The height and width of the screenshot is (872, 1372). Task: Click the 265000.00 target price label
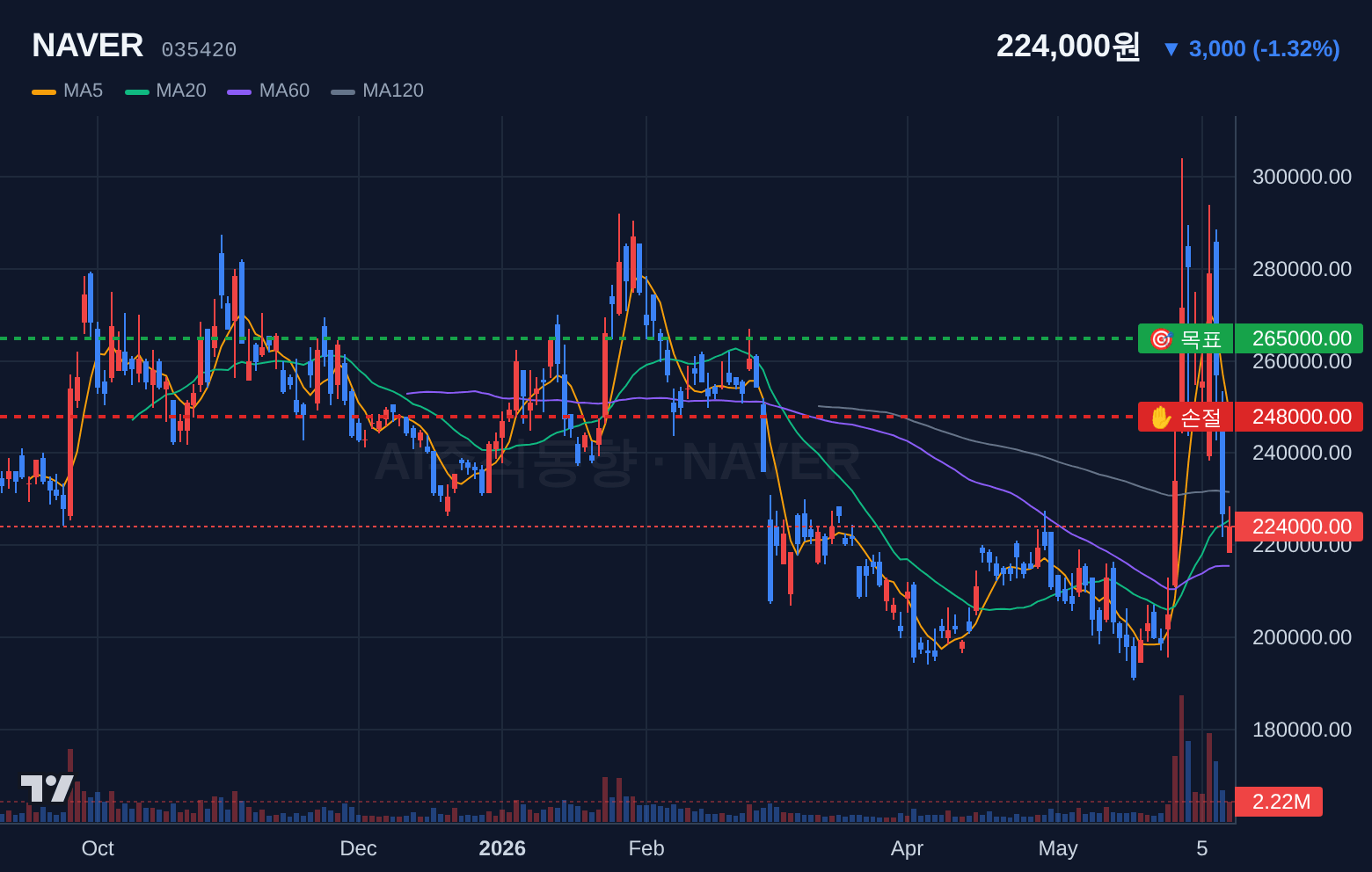[x=1299, y=338]
